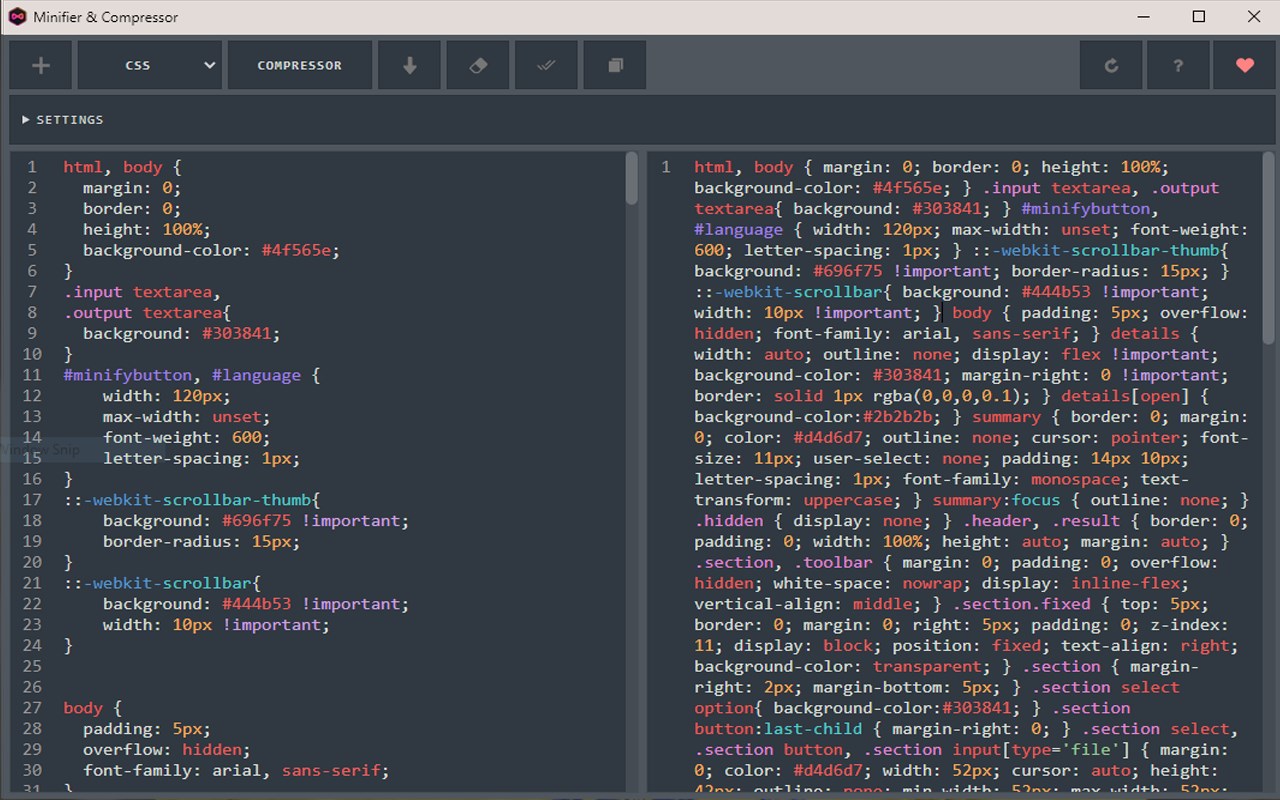Click line number 1 in the output panel

pos(666,167)
